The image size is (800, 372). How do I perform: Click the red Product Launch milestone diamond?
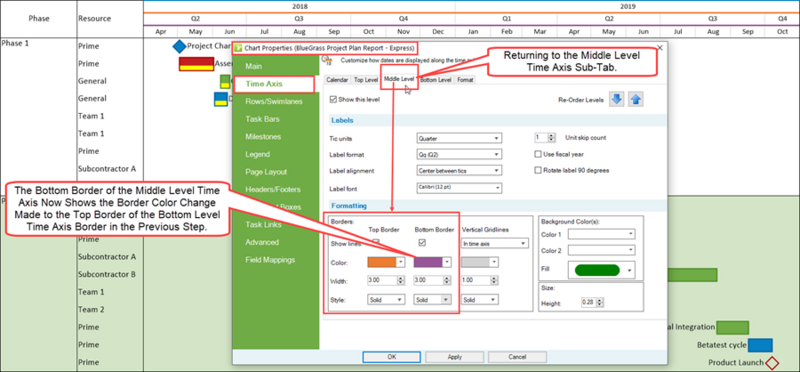click(772, 363)
